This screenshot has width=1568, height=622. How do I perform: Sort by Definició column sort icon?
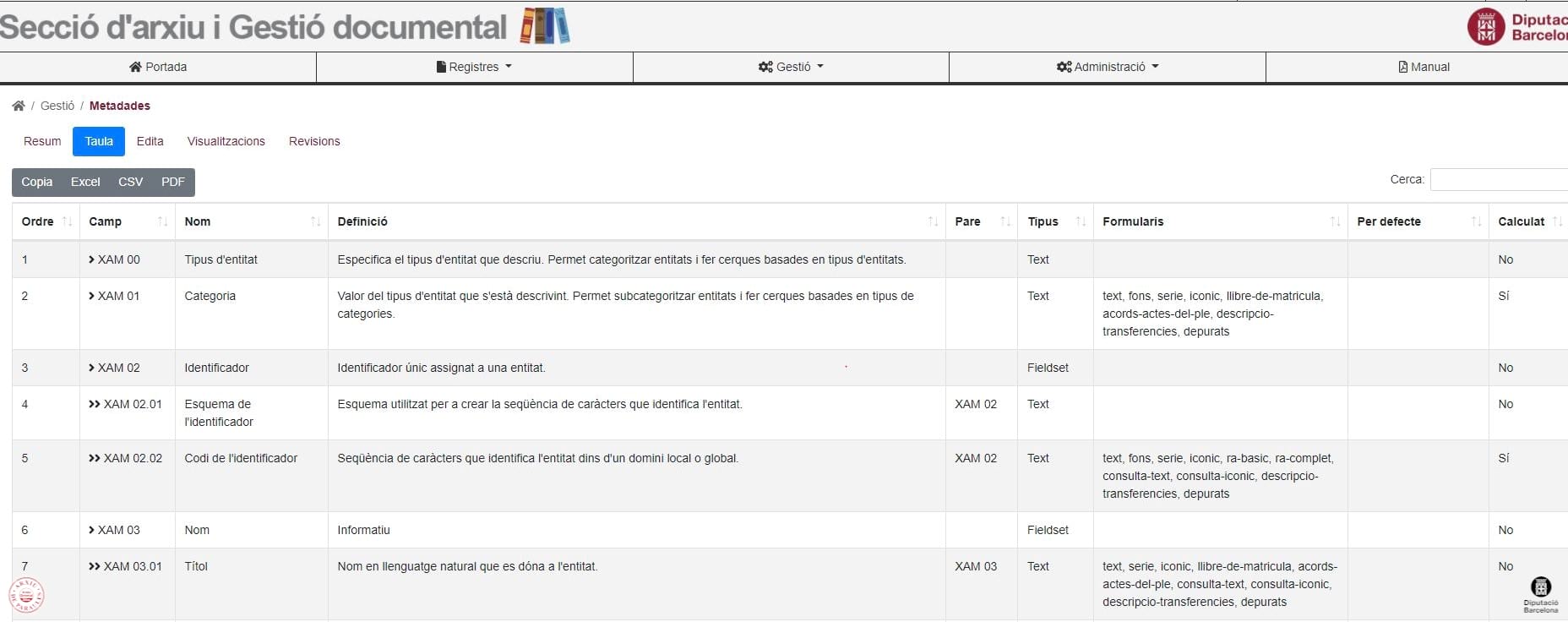pos(933,221)
